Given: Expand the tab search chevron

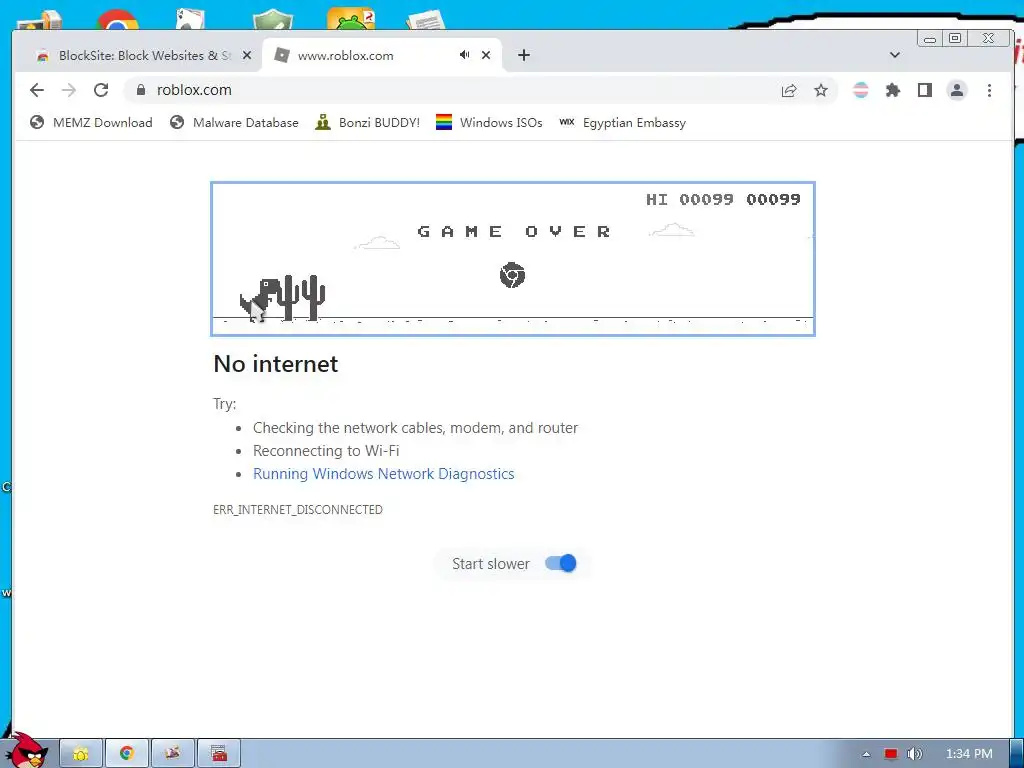Looking at the screenshot, I should tap(895, 55).
